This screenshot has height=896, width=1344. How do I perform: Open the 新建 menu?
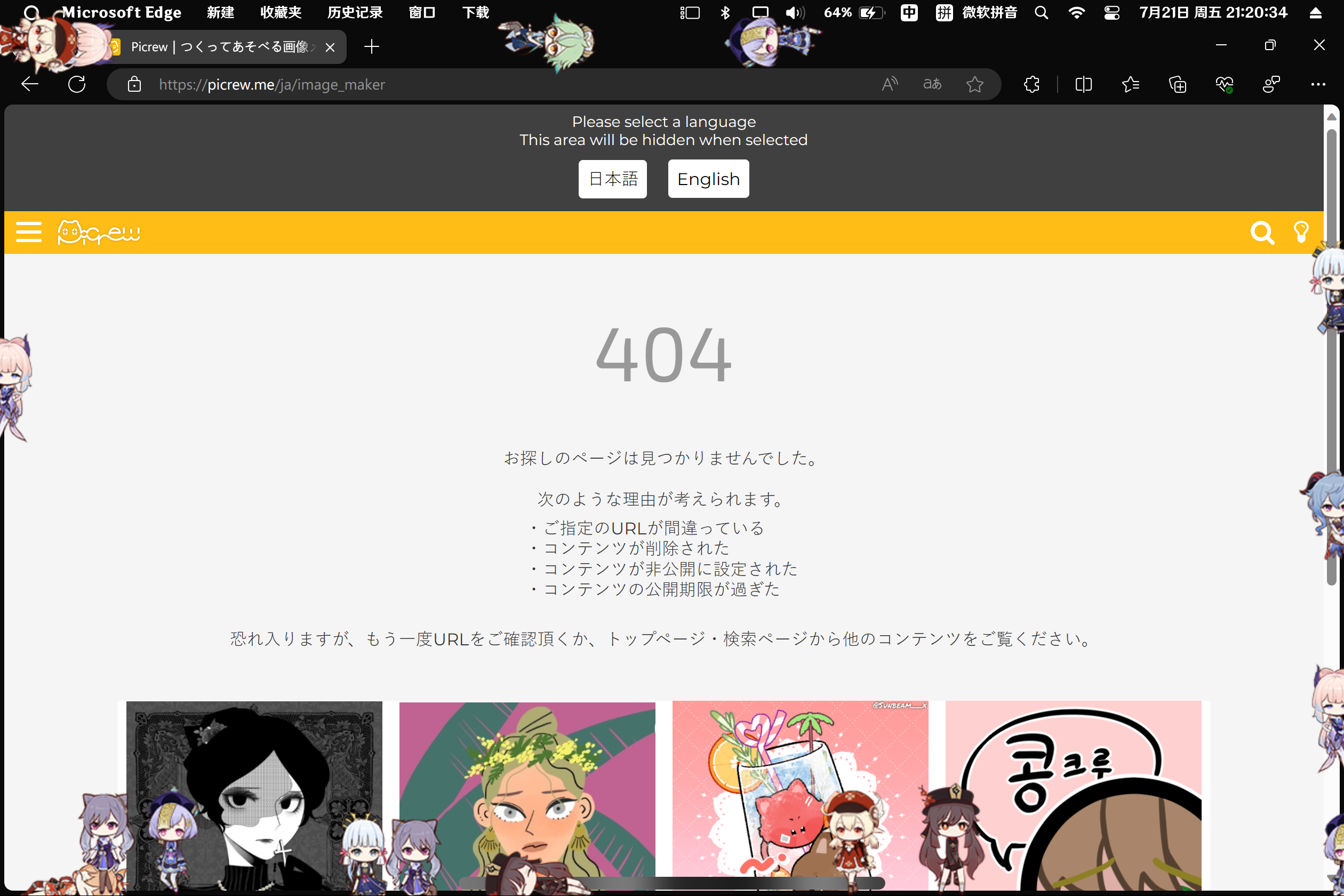221,13
